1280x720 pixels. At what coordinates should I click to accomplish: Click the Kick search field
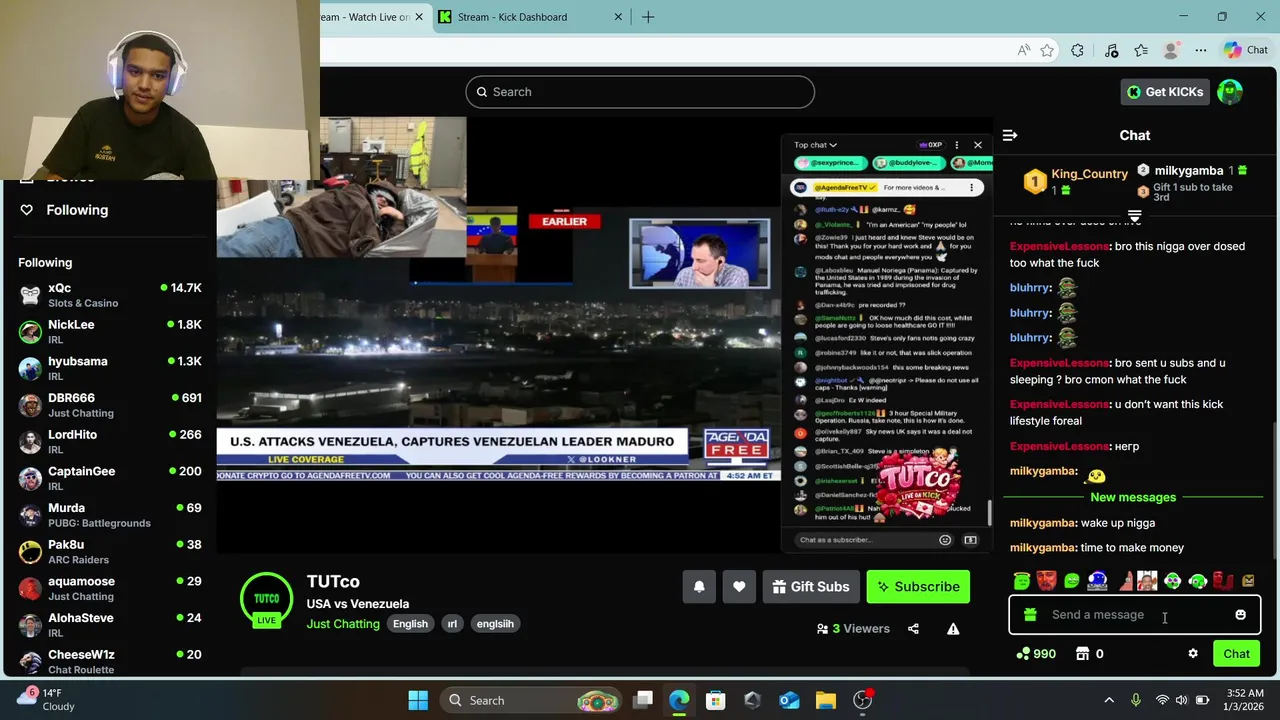640,92
